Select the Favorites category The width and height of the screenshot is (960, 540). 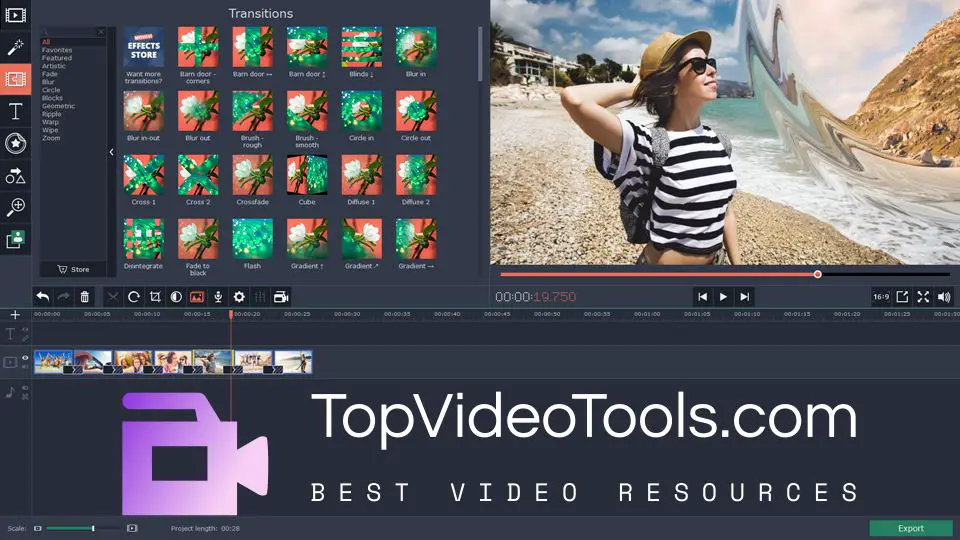[57, 50]
